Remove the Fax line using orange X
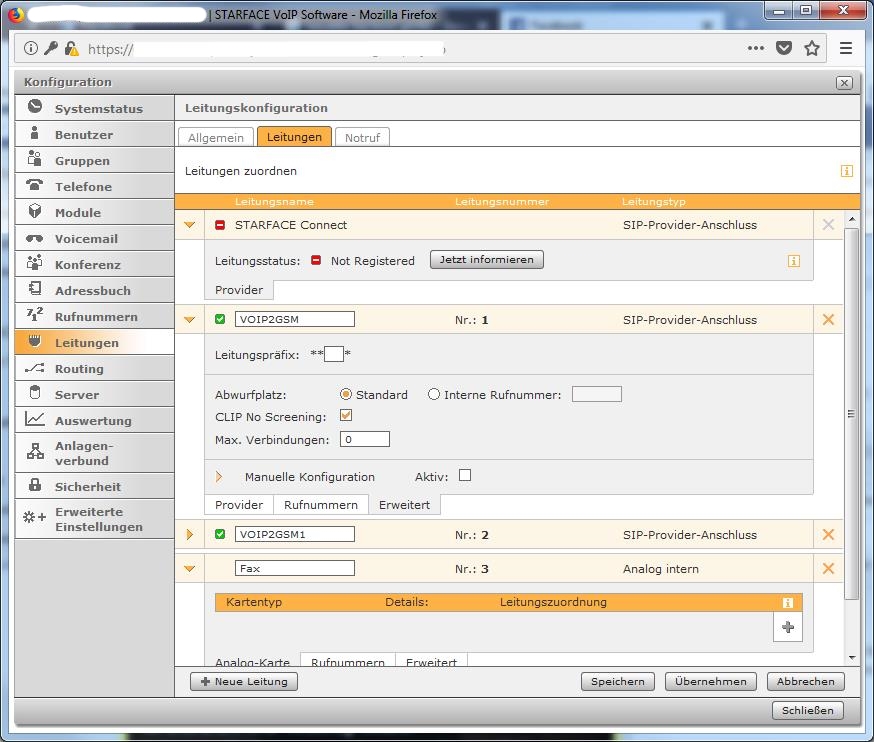 828,568
